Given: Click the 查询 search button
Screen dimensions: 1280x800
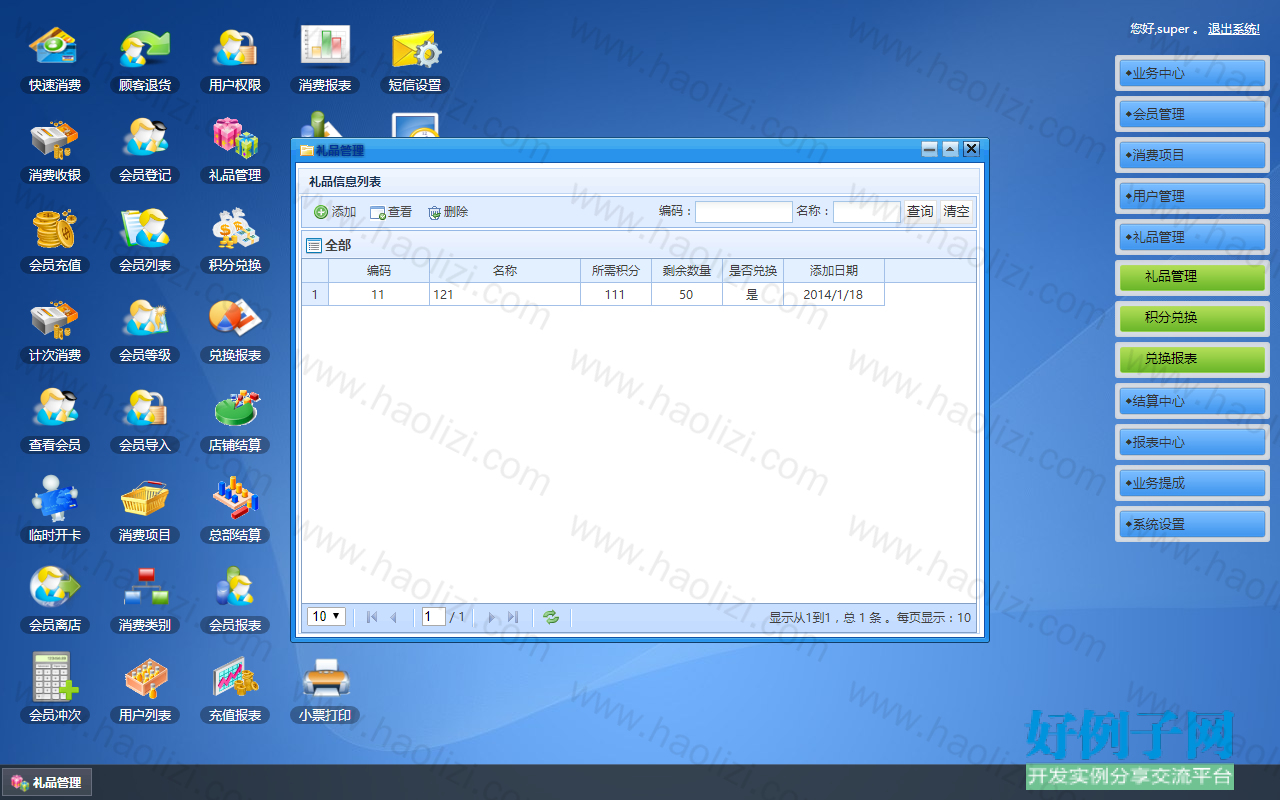Looking at the screenshot, I should click(920, 212).
